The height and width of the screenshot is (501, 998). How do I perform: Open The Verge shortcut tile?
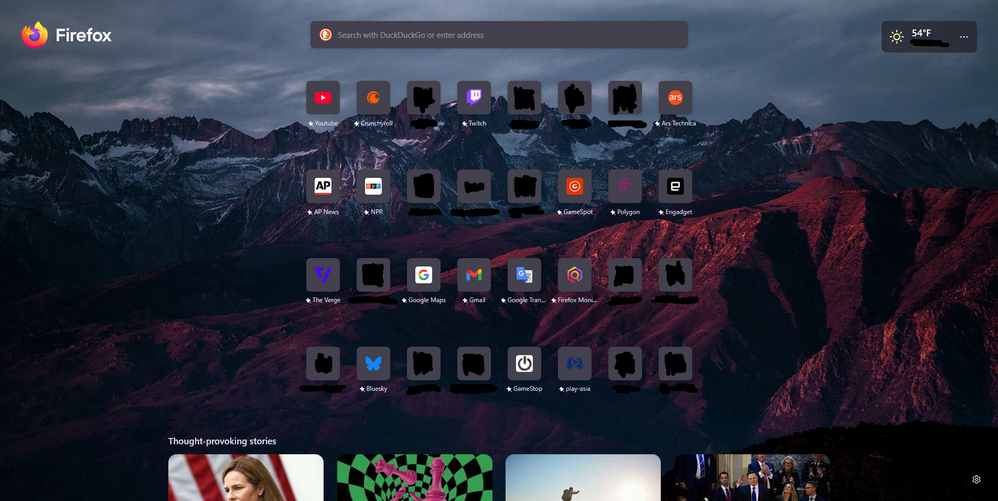[x=323, y=274]
